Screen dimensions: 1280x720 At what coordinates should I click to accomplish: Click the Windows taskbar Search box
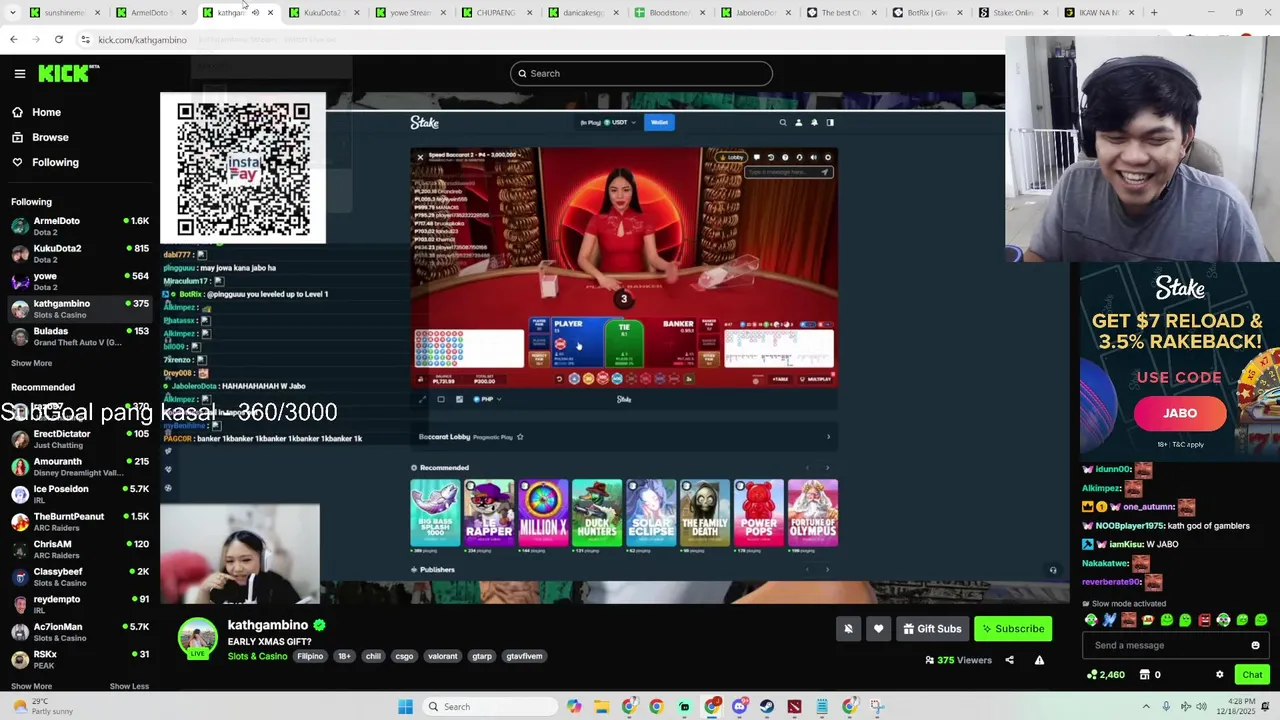[490, 707]
